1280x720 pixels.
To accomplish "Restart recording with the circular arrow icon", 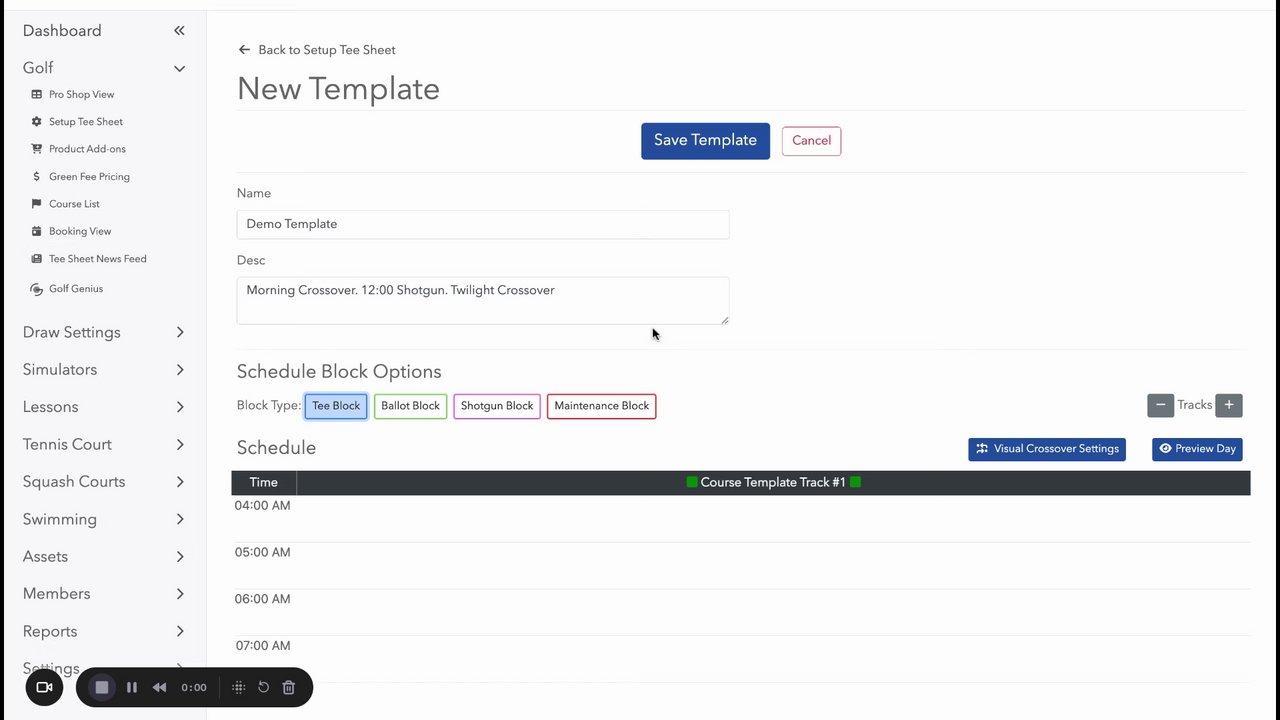I will tap(263, 687).
